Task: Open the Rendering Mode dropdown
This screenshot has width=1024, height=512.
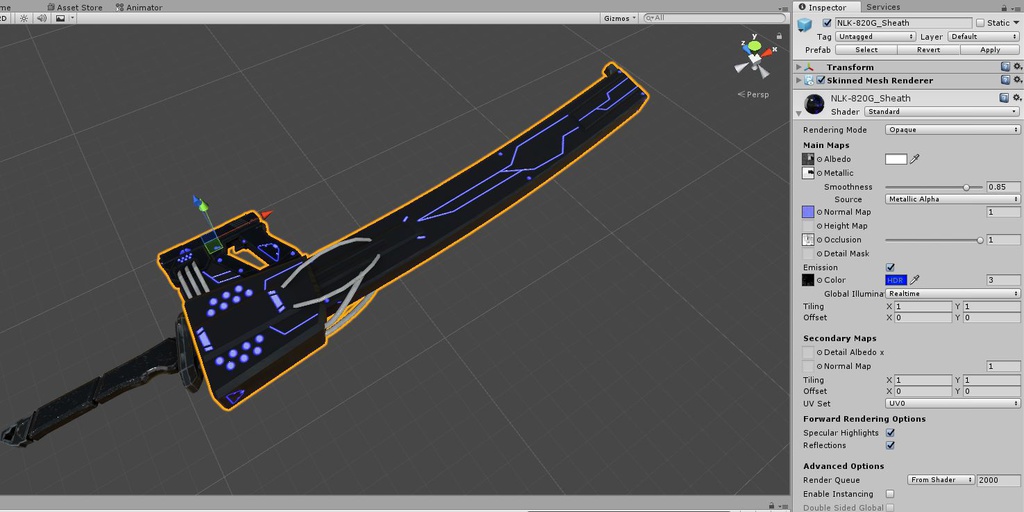Action: coord(952,130)
